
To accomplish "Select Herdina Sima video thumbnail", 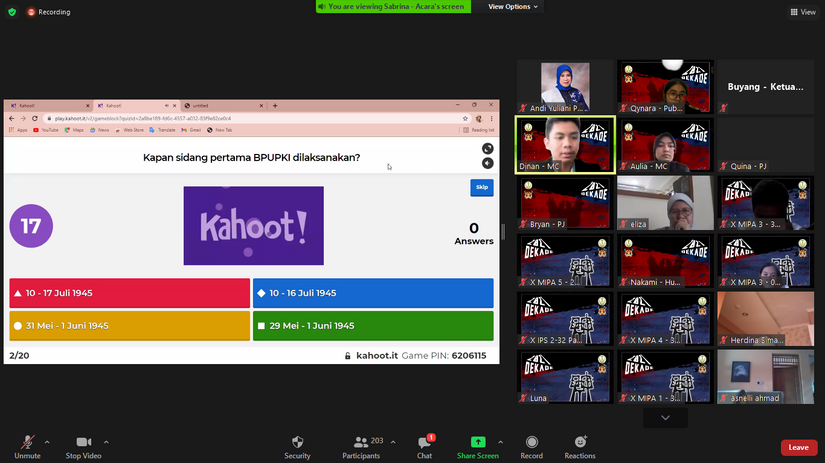I will (765, 319).
